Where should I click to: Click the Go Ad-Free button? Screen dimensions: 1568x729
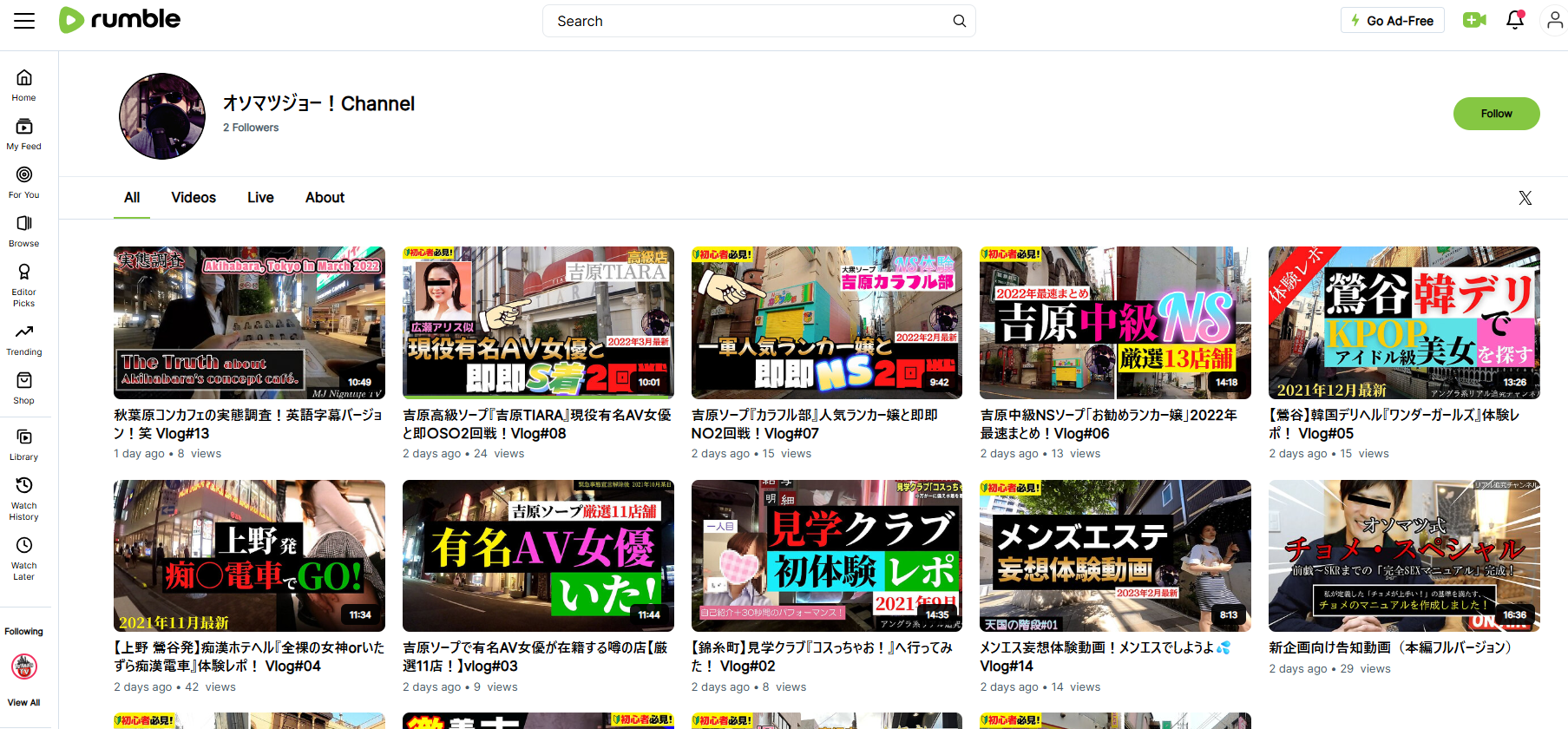(1392, 21)
